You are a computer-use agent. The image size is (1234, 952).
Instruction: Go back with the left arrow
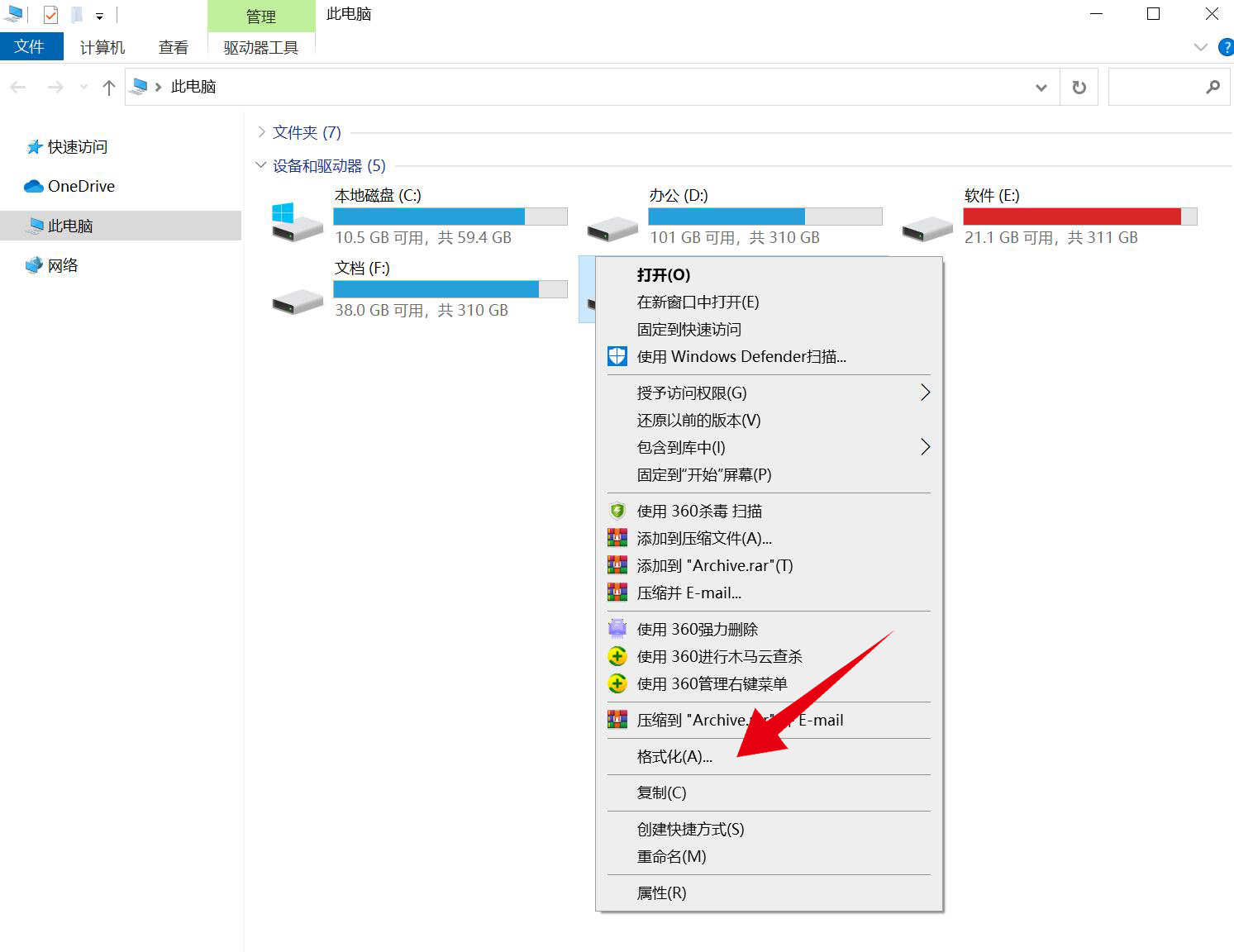click(18, 87)
